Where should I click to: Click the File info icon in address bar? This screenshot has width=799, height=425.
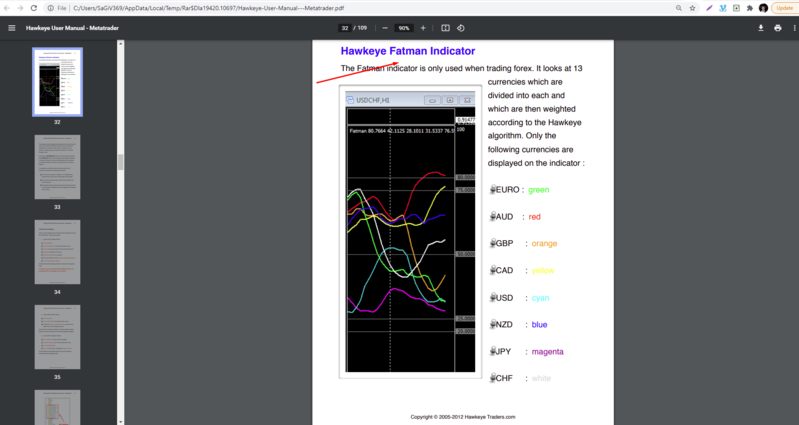pos(57,8)
